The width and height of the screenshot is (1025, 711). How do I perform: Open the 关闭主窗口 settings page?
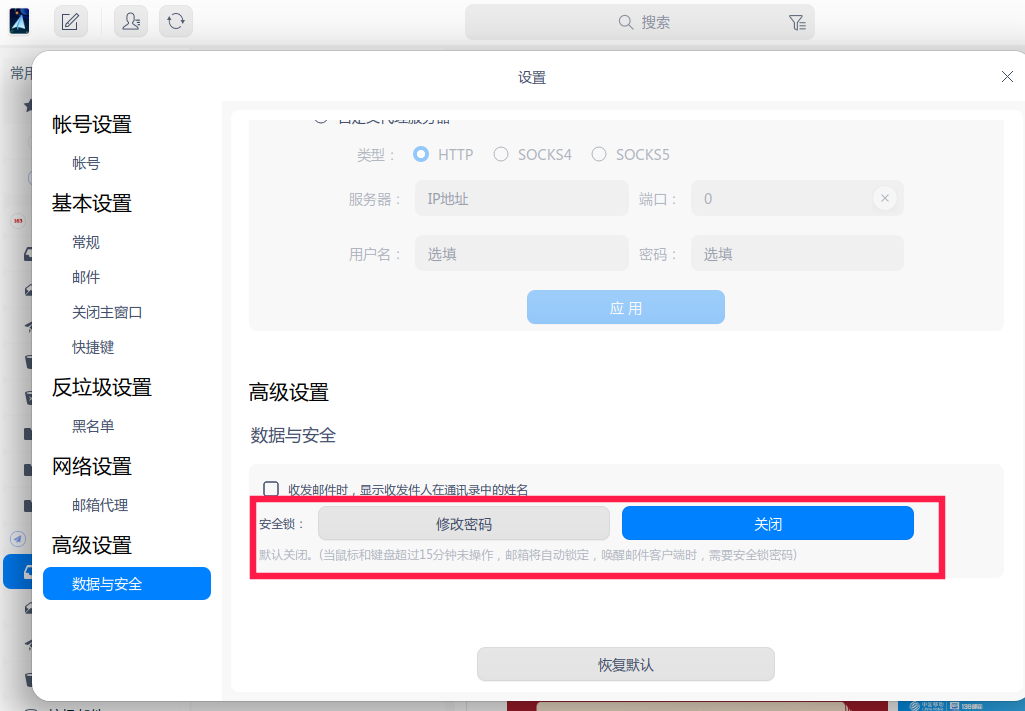(107, 312)
